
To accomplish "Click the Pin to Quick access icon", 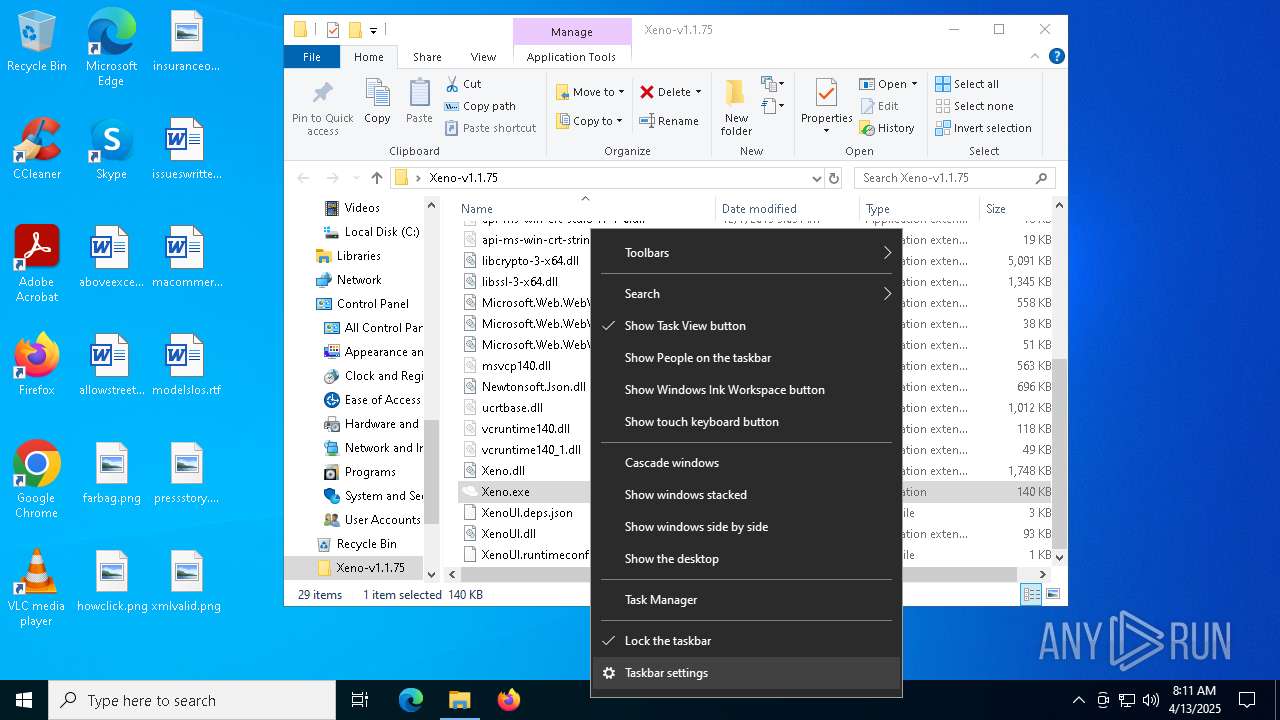I will (x=322, y=109).
